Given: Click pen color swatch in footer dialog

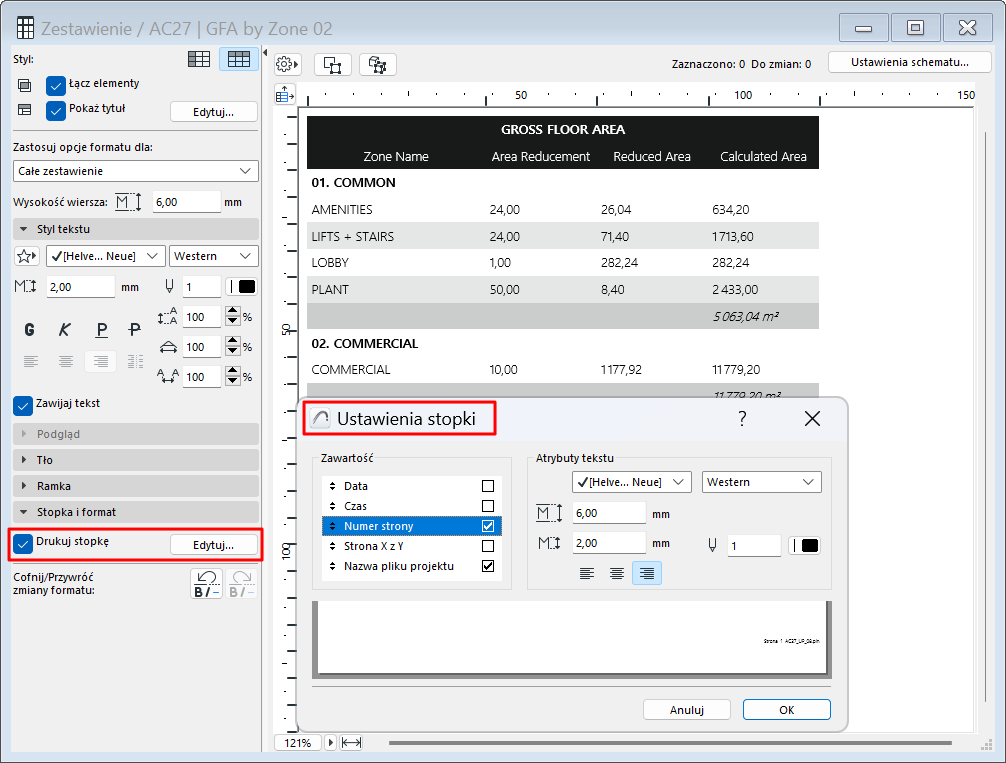Looking at the screenshot, I should (x=804, y=546).
